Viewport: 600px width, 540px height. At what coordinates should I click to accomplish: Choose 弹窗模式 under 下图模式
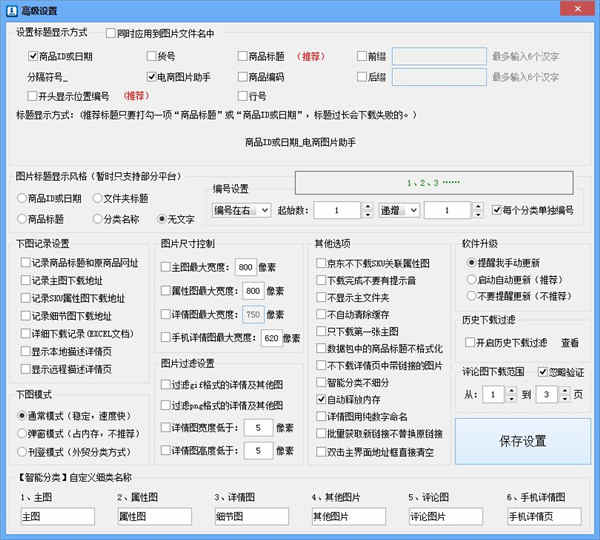[x=24, y=433]
